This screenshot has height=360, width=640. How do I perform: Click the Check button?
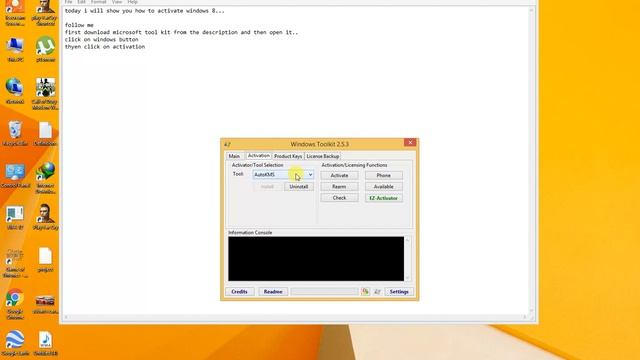(x=339, y=198)
